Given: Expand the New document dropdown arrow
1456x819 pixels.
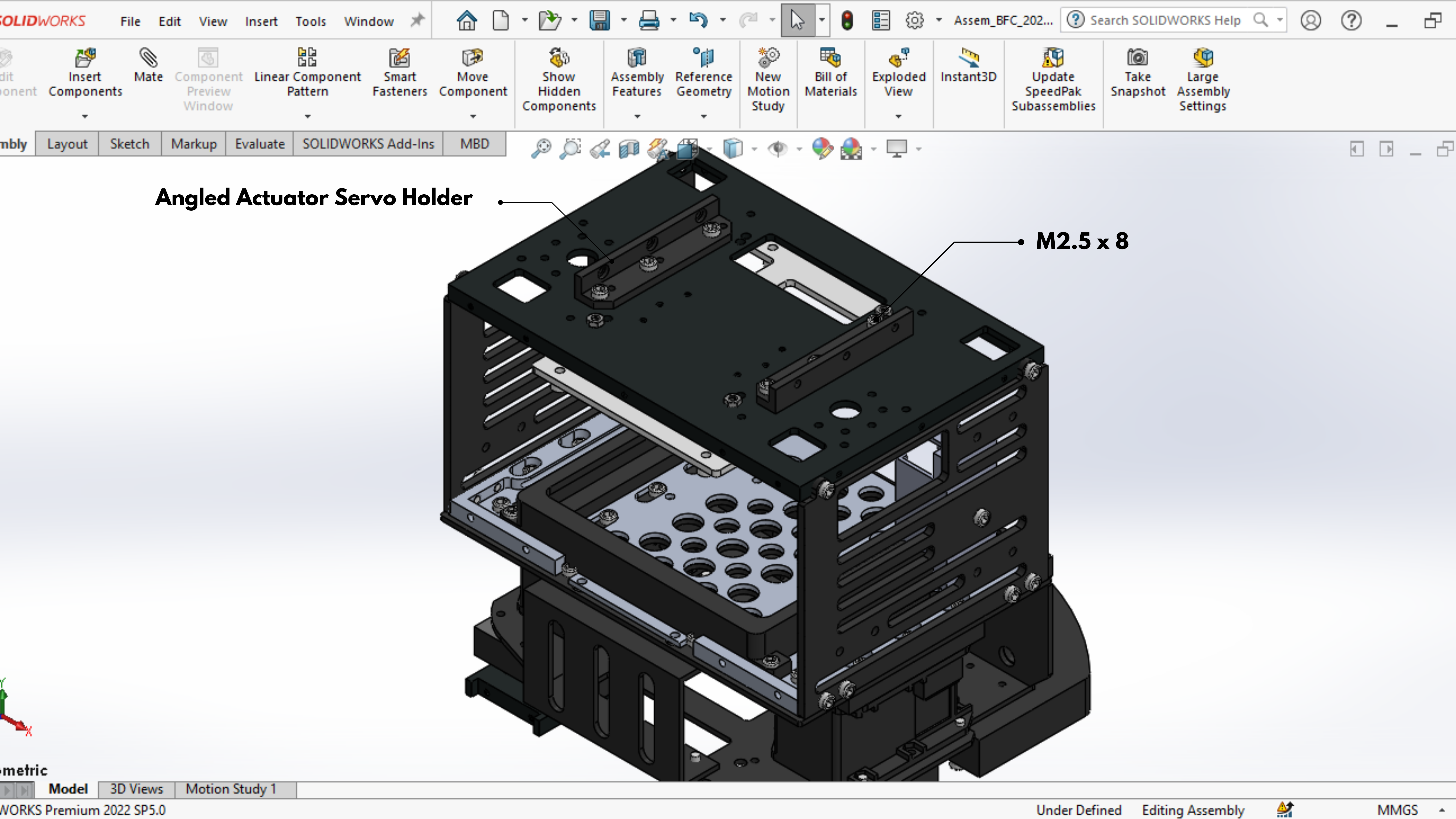Looking at the screenshot, I should 524,20.
